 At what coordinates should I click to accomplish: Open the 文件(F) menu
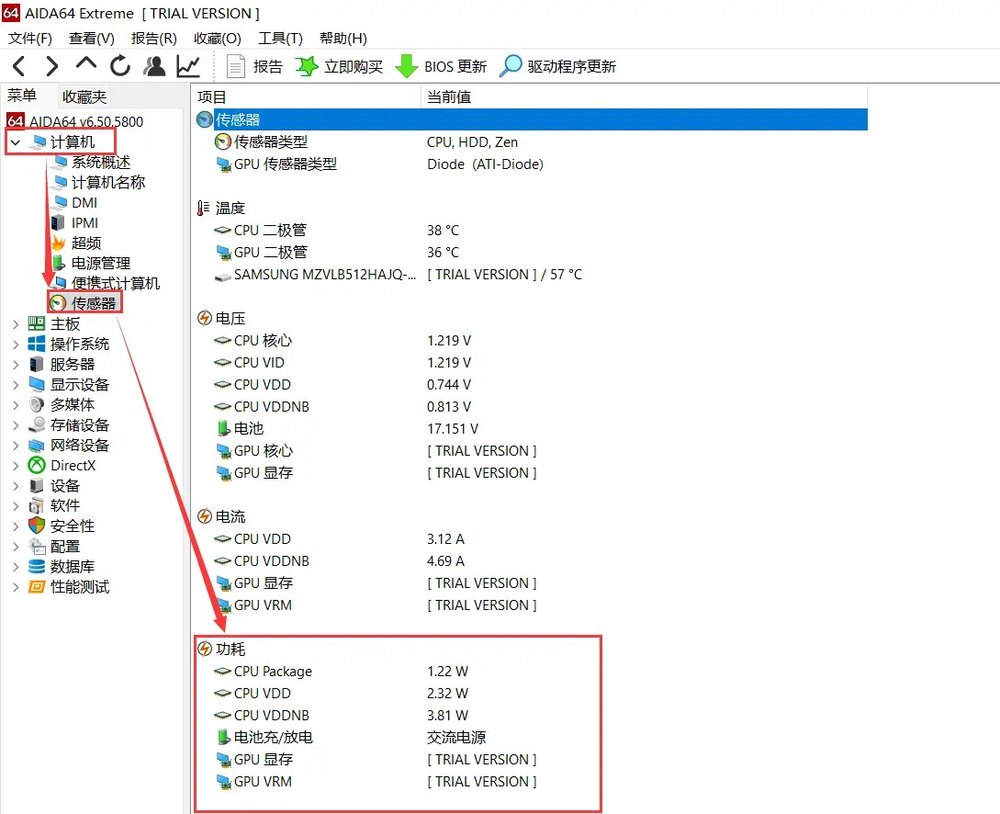[30, 38]
